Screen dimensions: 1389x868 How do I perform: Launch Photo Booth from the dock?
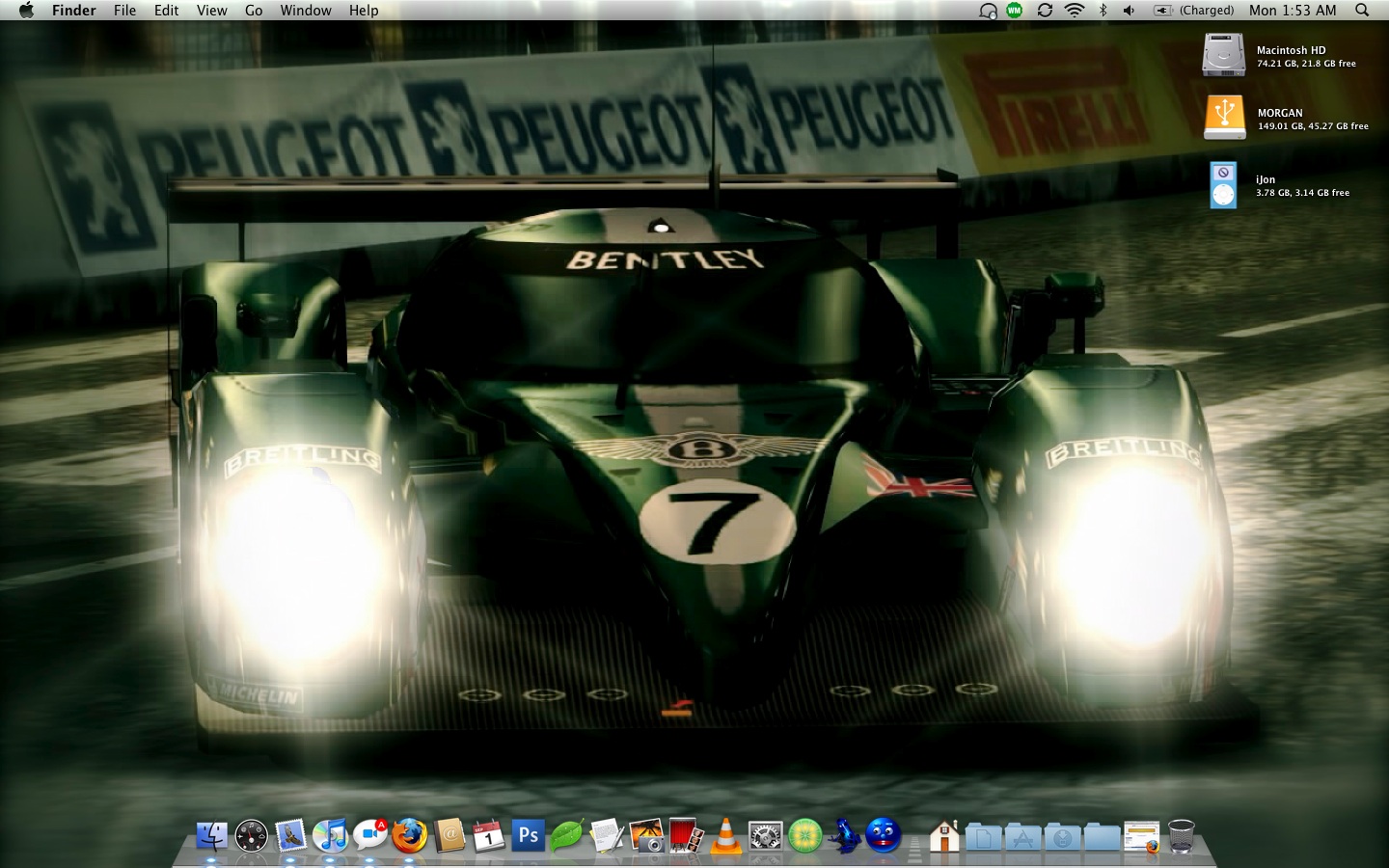click(686, 835)
